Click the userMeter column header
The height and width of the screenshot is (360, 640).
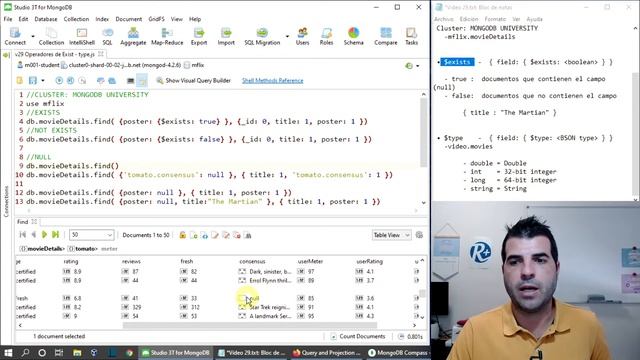(310, 261)
